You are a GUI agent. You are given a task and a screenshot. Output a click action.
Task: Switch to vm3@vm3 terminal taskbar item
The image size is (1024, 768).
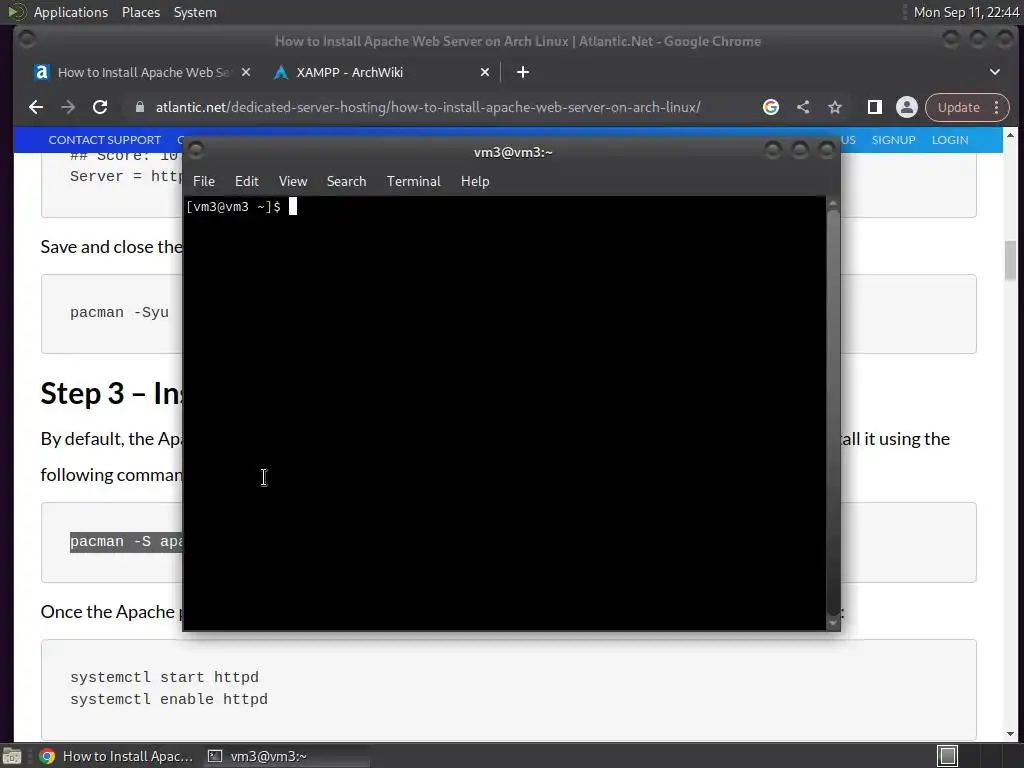point(285,756)
